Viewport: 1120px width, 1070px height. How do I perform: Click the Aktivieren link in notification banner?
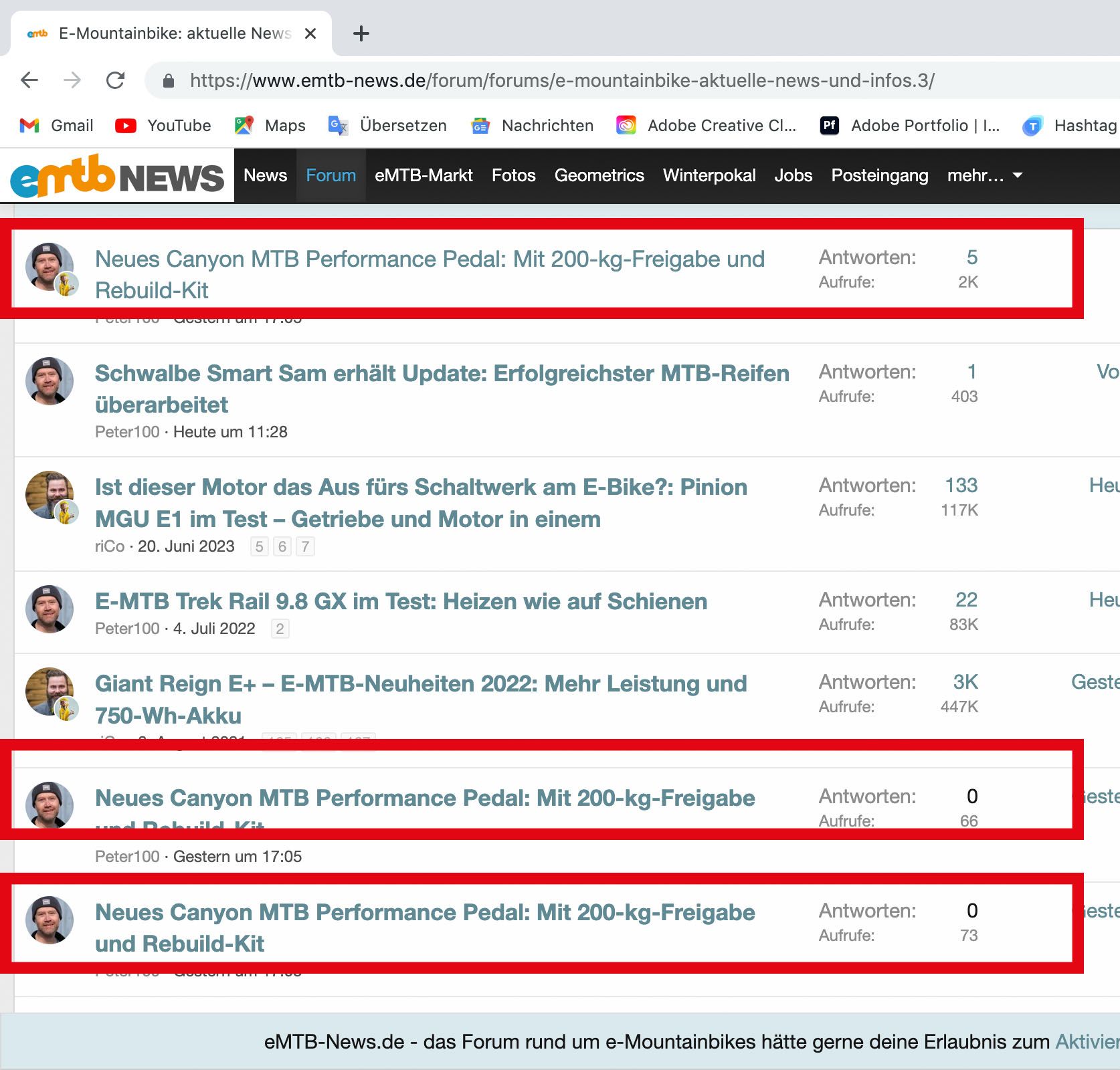point(1087,1042)
